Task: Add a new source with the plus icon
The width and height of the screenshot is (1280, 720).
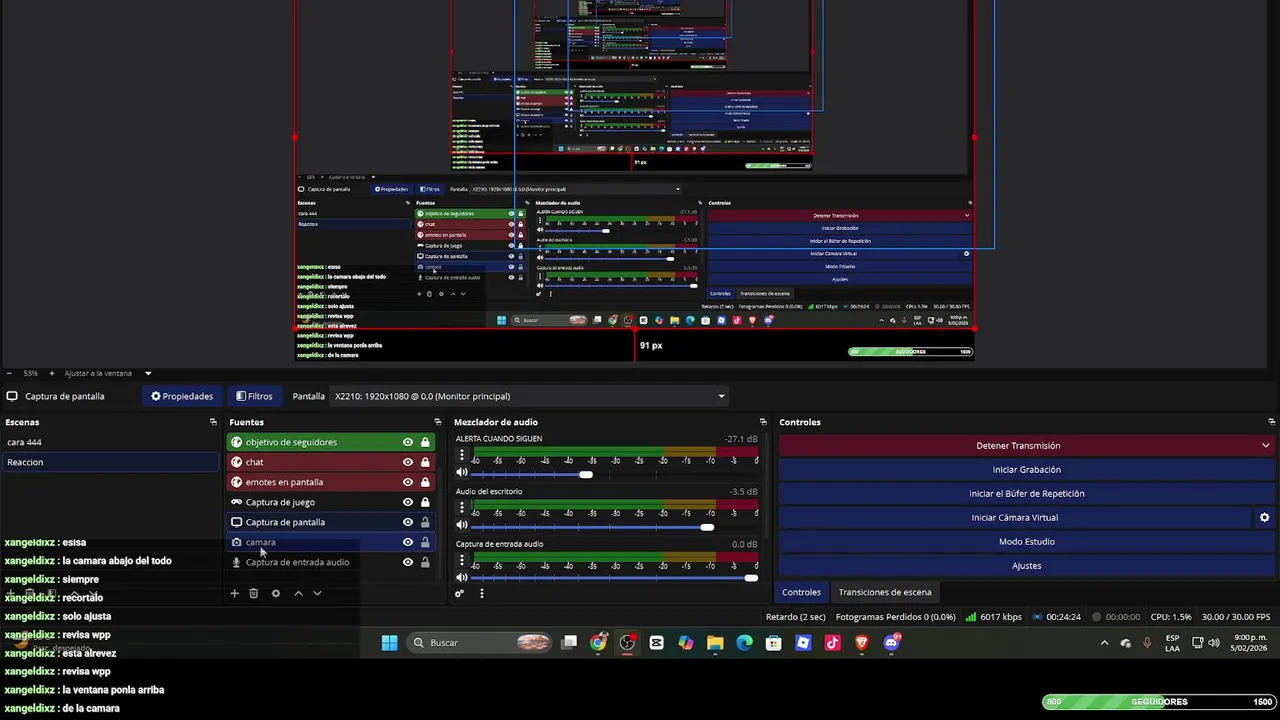Action: (234, 593)
